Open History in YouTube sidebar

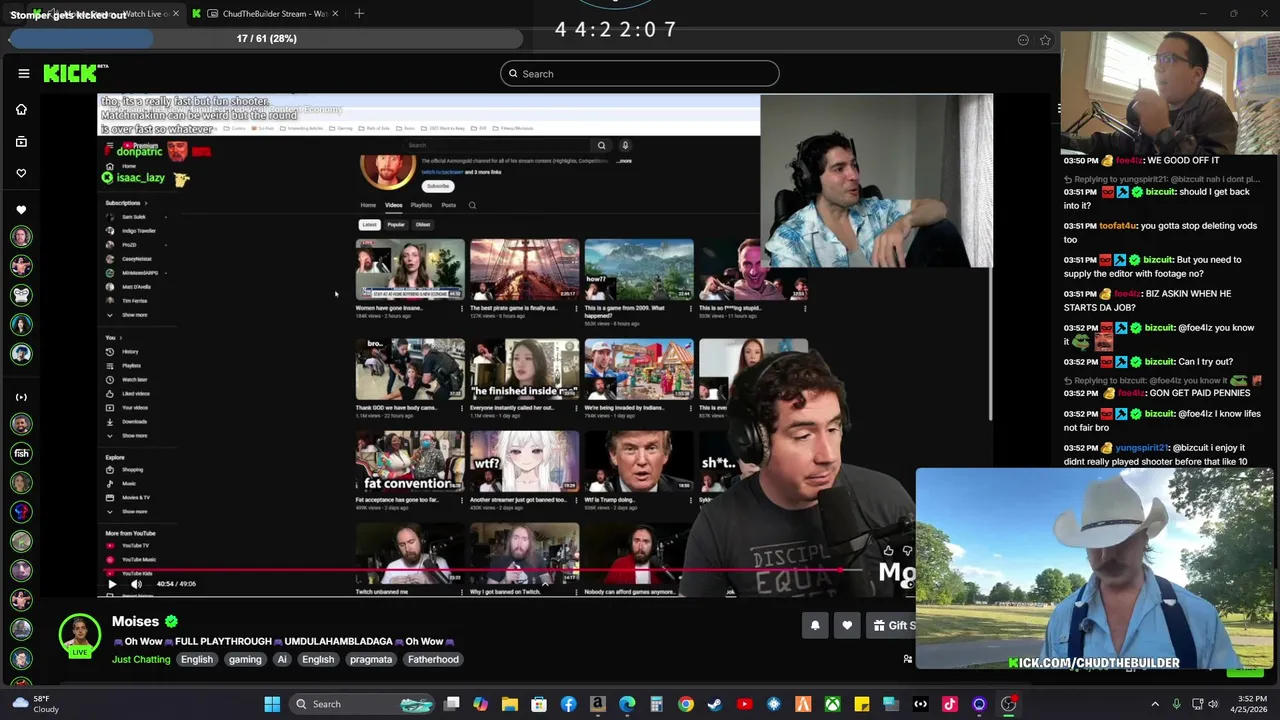click(130, 352)
